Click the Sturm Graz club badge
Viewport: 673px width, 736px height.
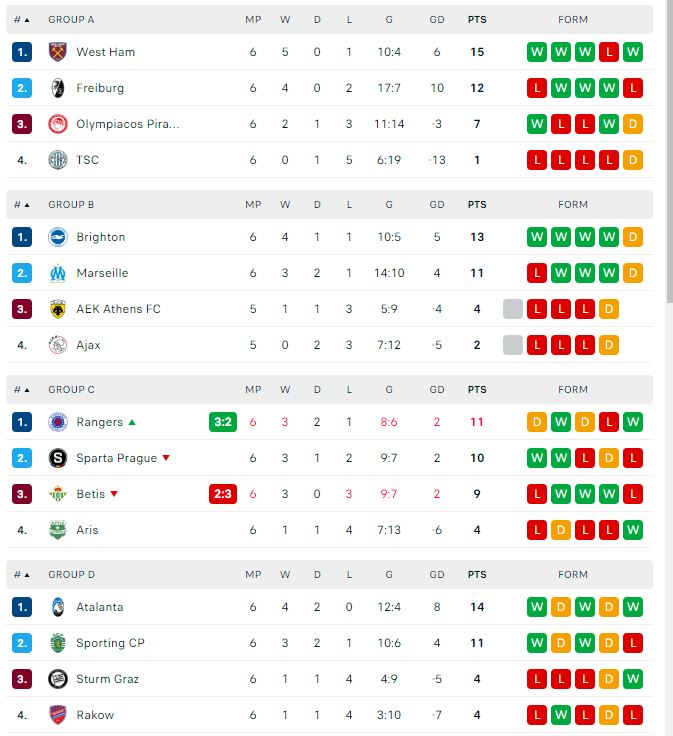click(x=57, y=679)
